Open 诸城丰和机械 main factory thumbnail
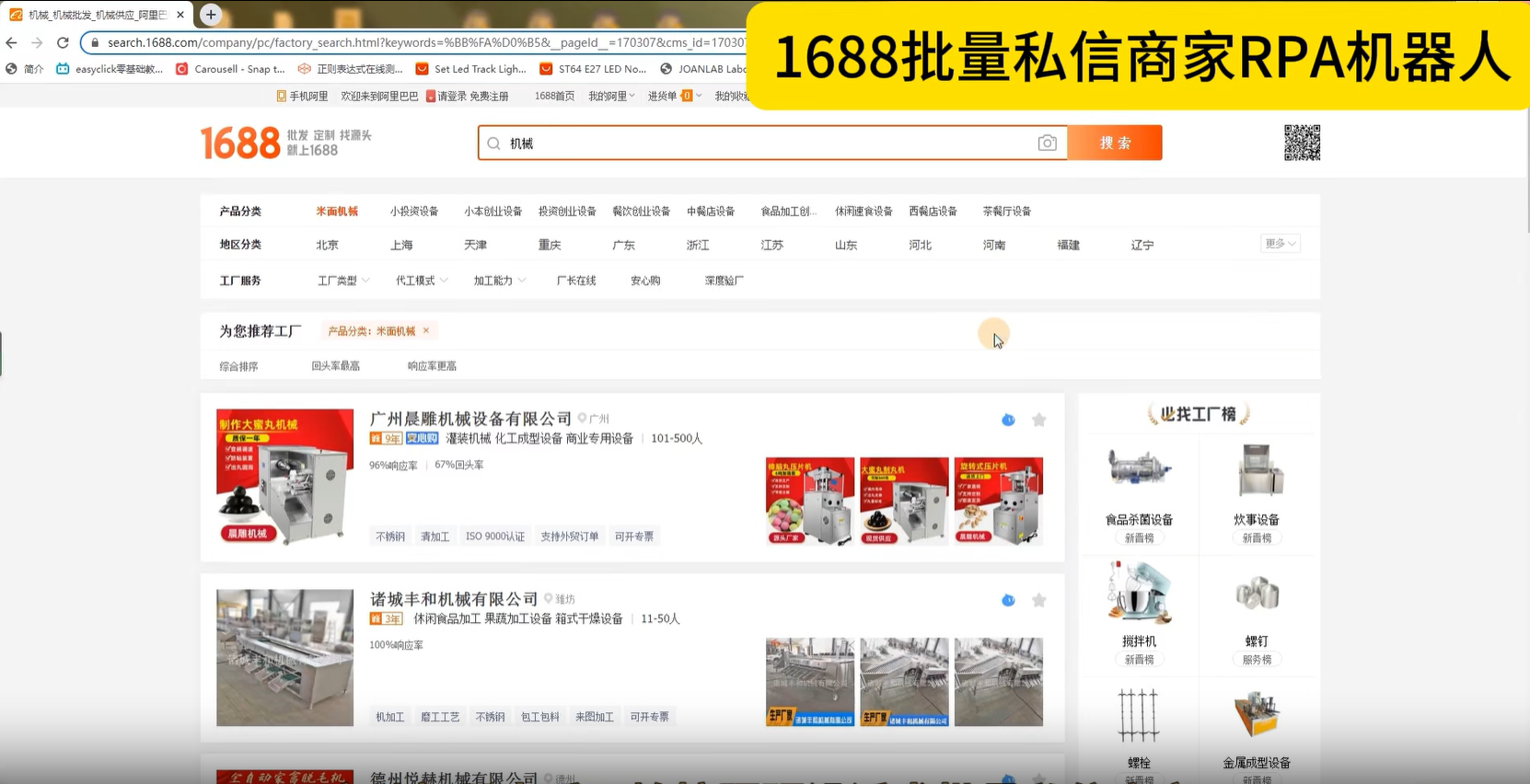This screenshot has height=784, width=1530. [284, 658]
